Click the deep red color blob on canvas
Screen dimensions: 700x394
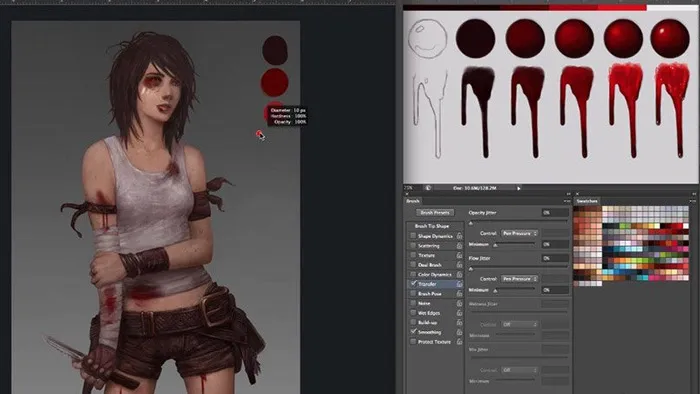(x=275, y=82)
